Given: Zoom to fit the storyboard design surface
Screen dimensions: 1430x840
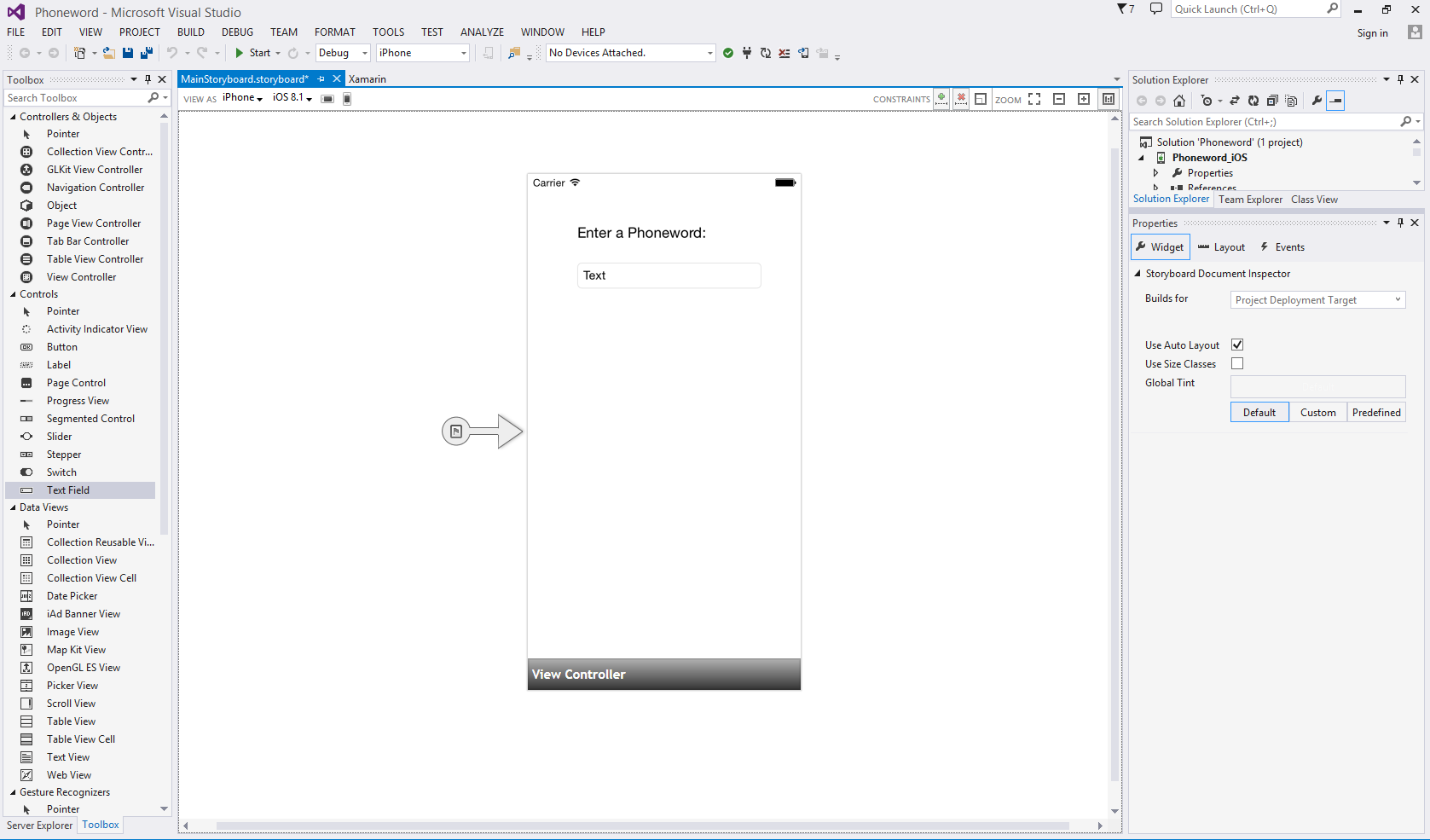Looking at the screenshot, I should click(x=1034, y=99).
